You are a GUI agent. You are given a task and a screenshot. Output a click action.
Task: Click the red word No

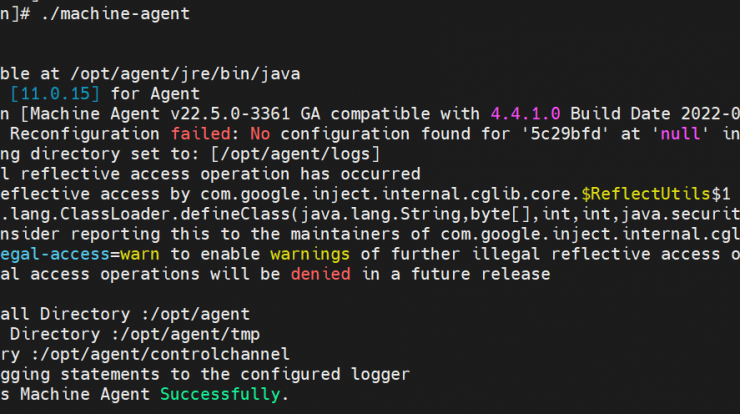[x=260, y=134]
